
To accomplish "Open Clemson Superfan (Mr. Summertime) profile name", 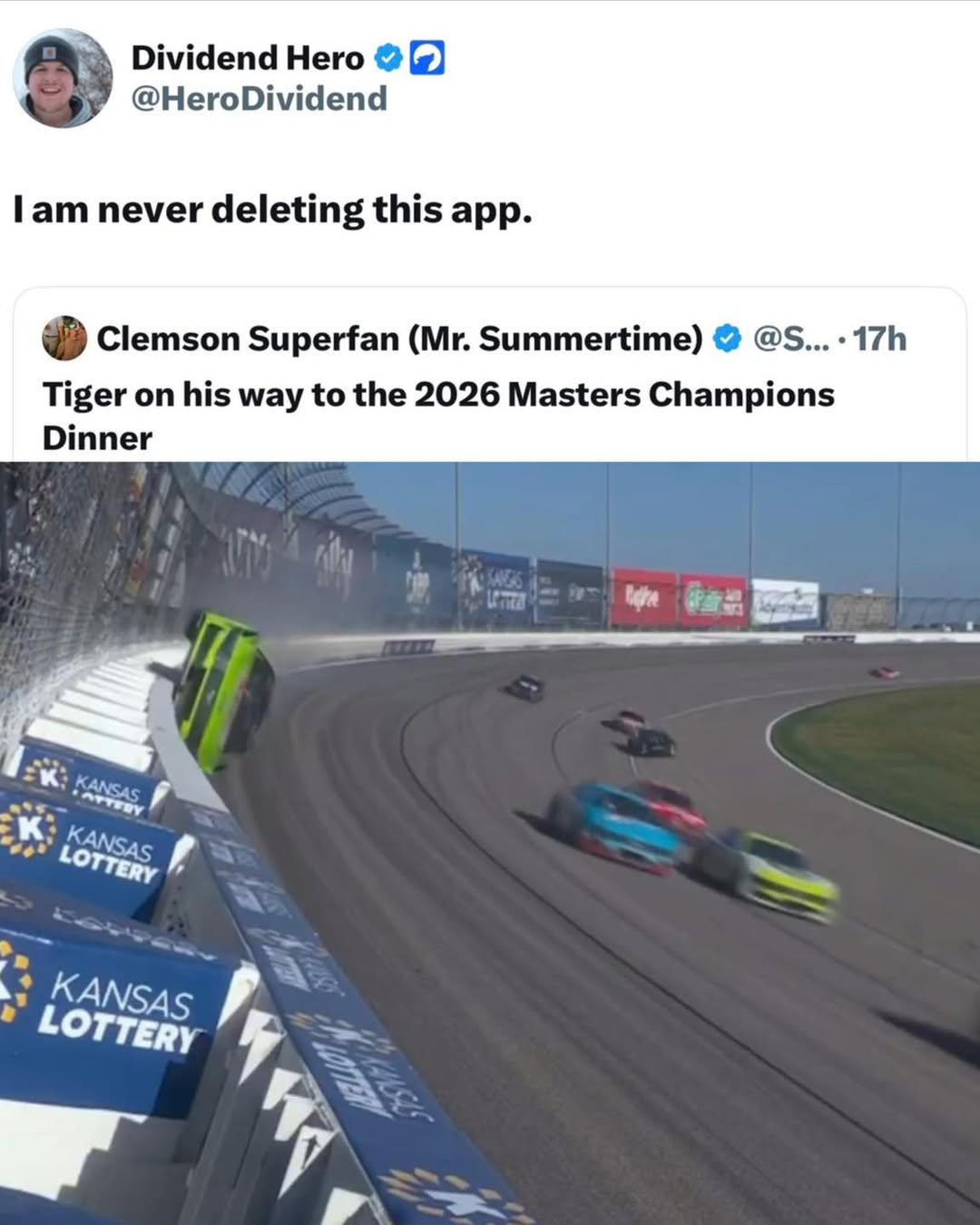I will (x=399, y=338).
